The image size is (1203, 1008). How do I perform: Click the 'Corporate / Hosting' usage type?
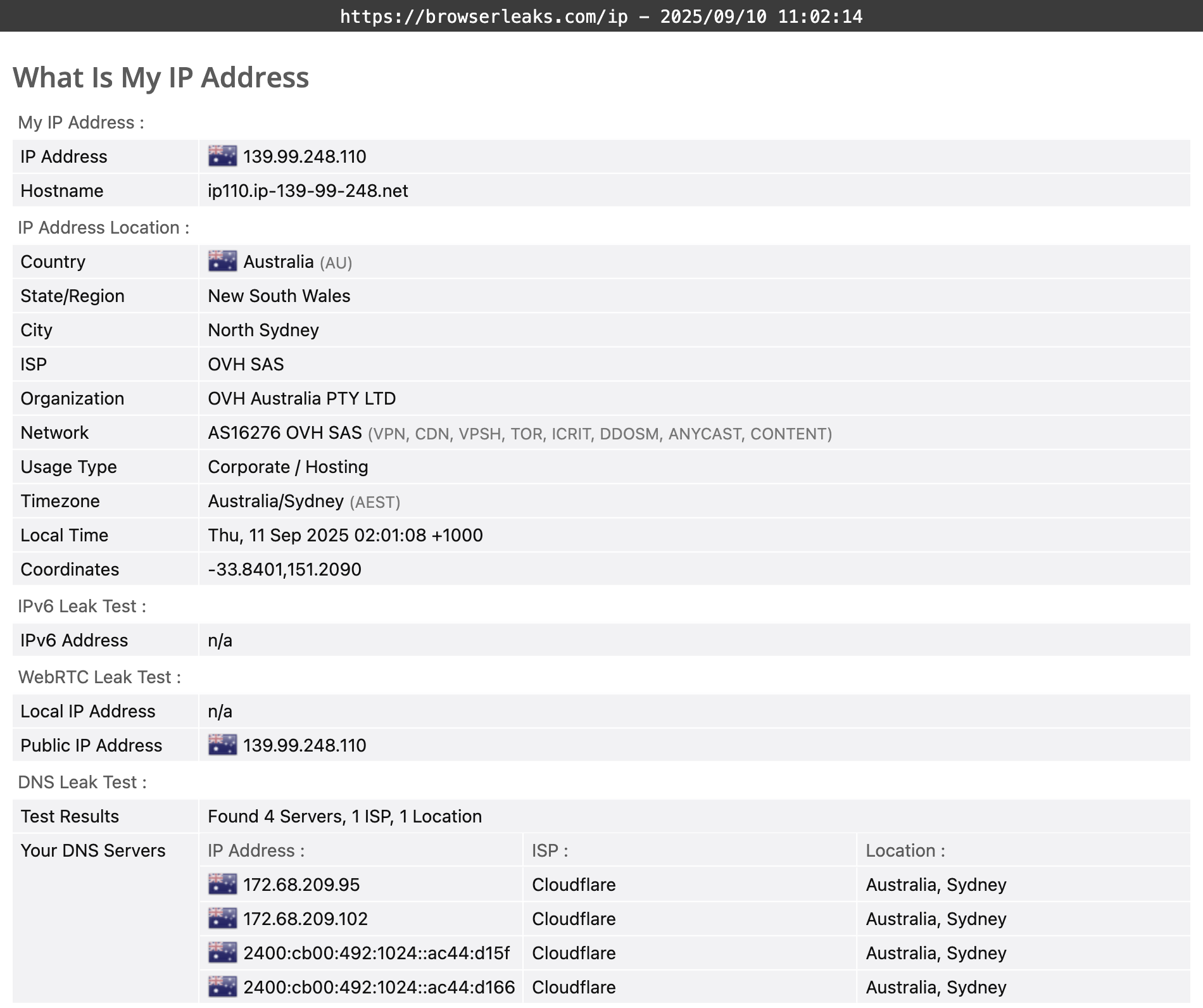[288, 467]
